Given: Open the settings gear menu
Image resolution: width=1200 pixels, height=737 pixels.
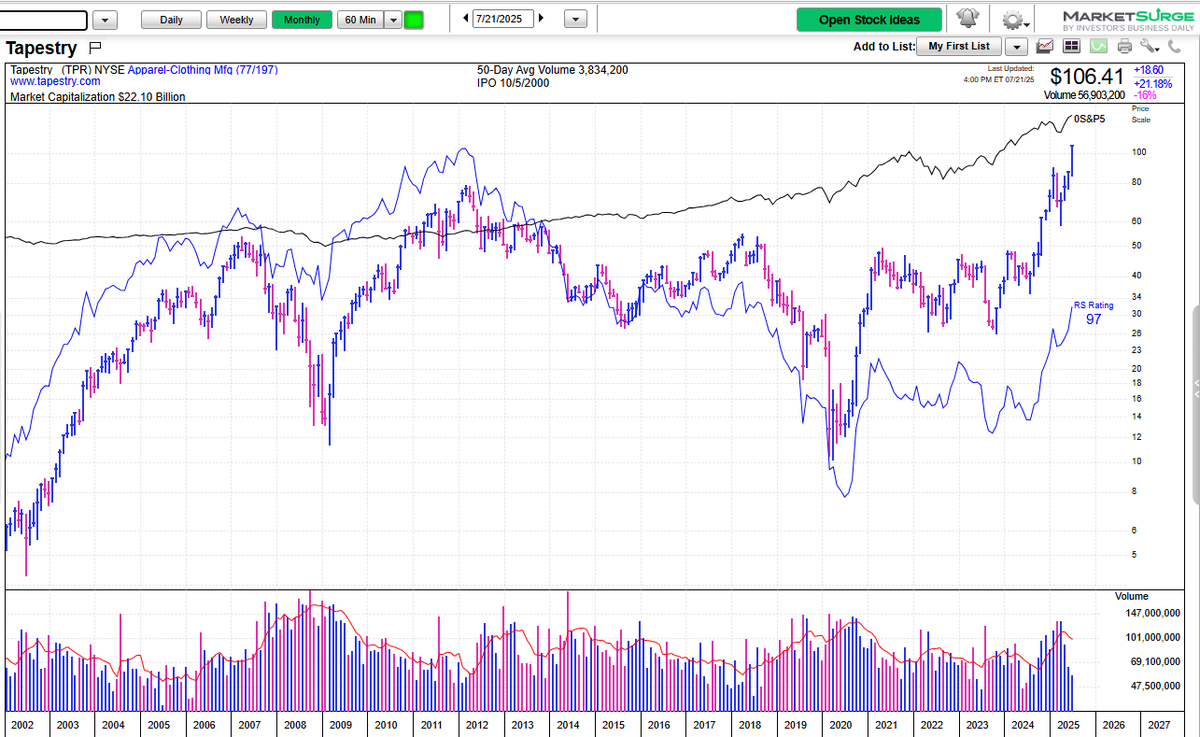Looking at the screenshot, I should click(1016, 20).
